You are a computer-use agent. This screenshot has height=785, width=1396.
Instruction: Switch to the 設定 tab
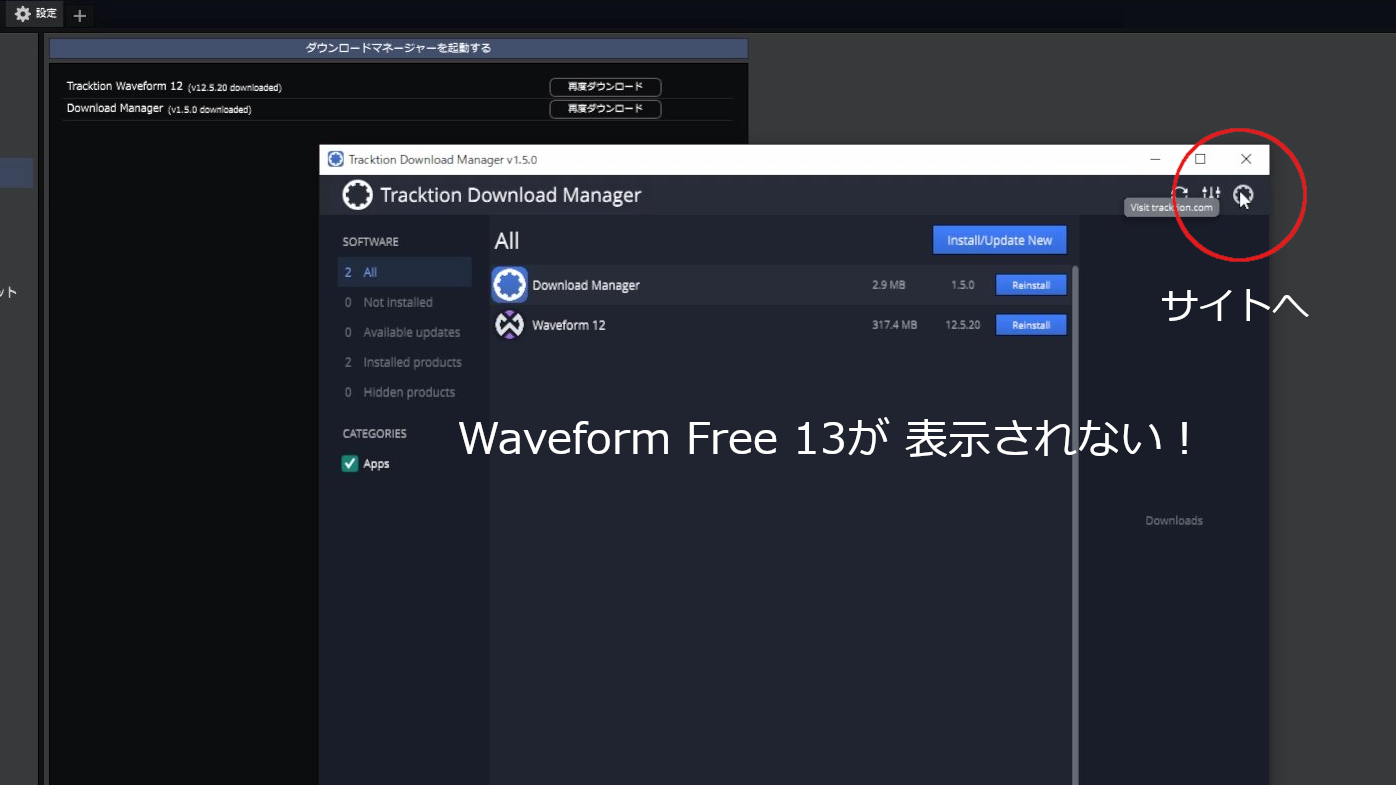tap(33, 13)
